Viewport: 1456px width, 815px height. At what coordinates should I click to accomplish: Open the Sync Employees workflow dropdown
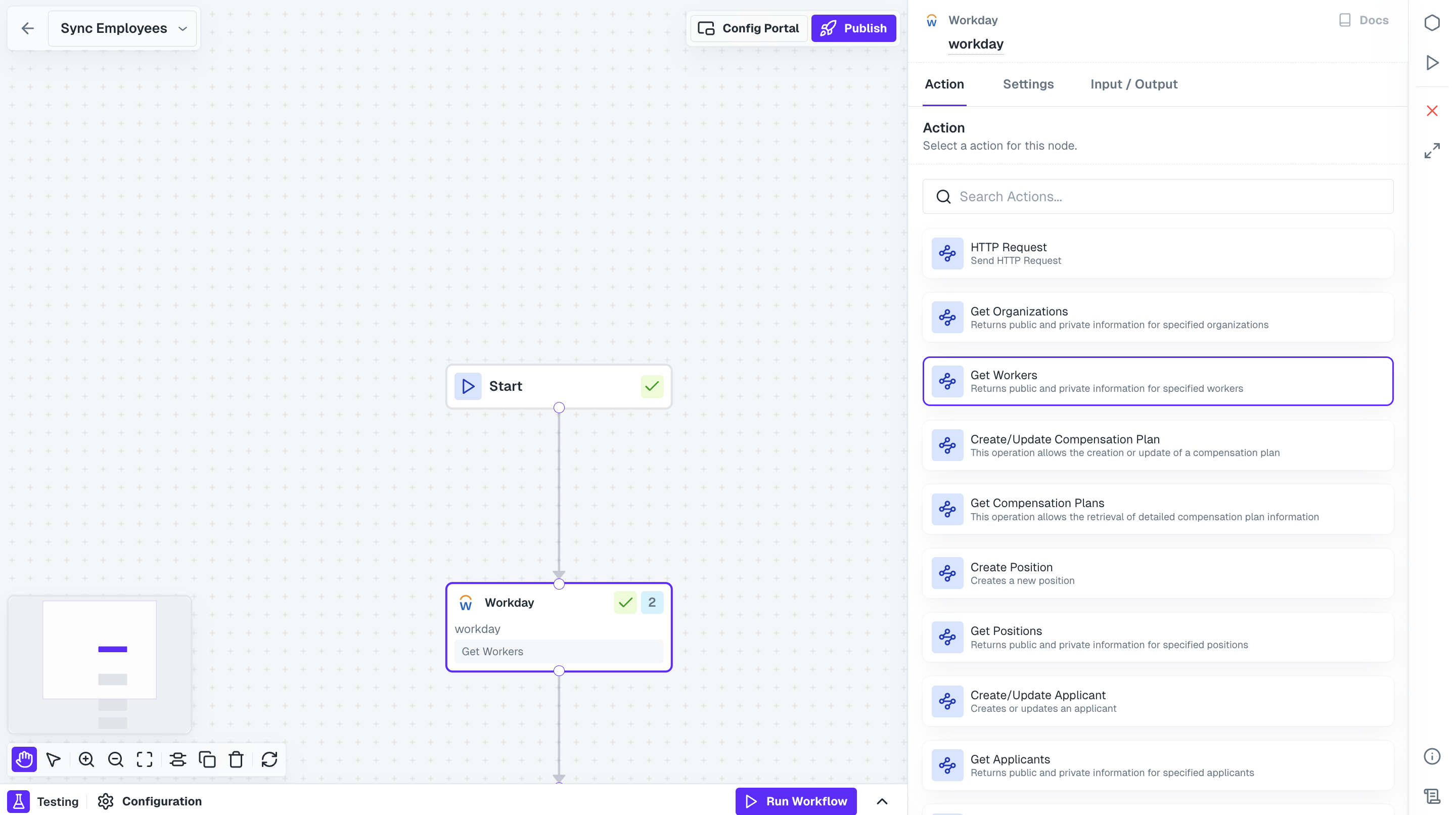point(182,28)
